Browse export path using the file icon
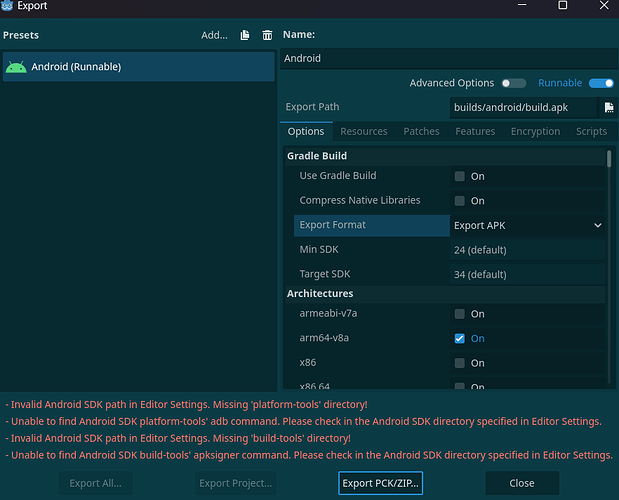The image size is (619, 500). 607,107
